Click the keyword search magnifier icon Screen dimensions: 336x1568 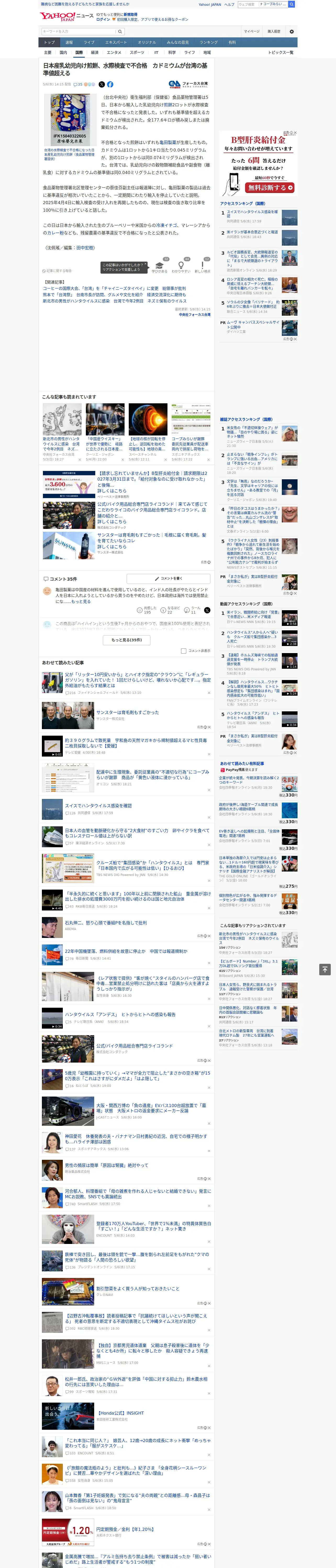[x=120, y=32]
